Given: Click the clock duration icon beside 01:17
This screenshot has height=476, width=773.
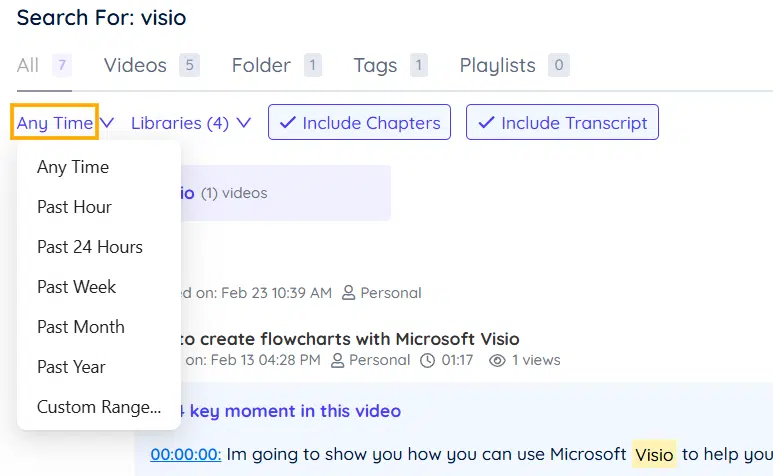Looking at the screenshot, I should tap(428, 360).
